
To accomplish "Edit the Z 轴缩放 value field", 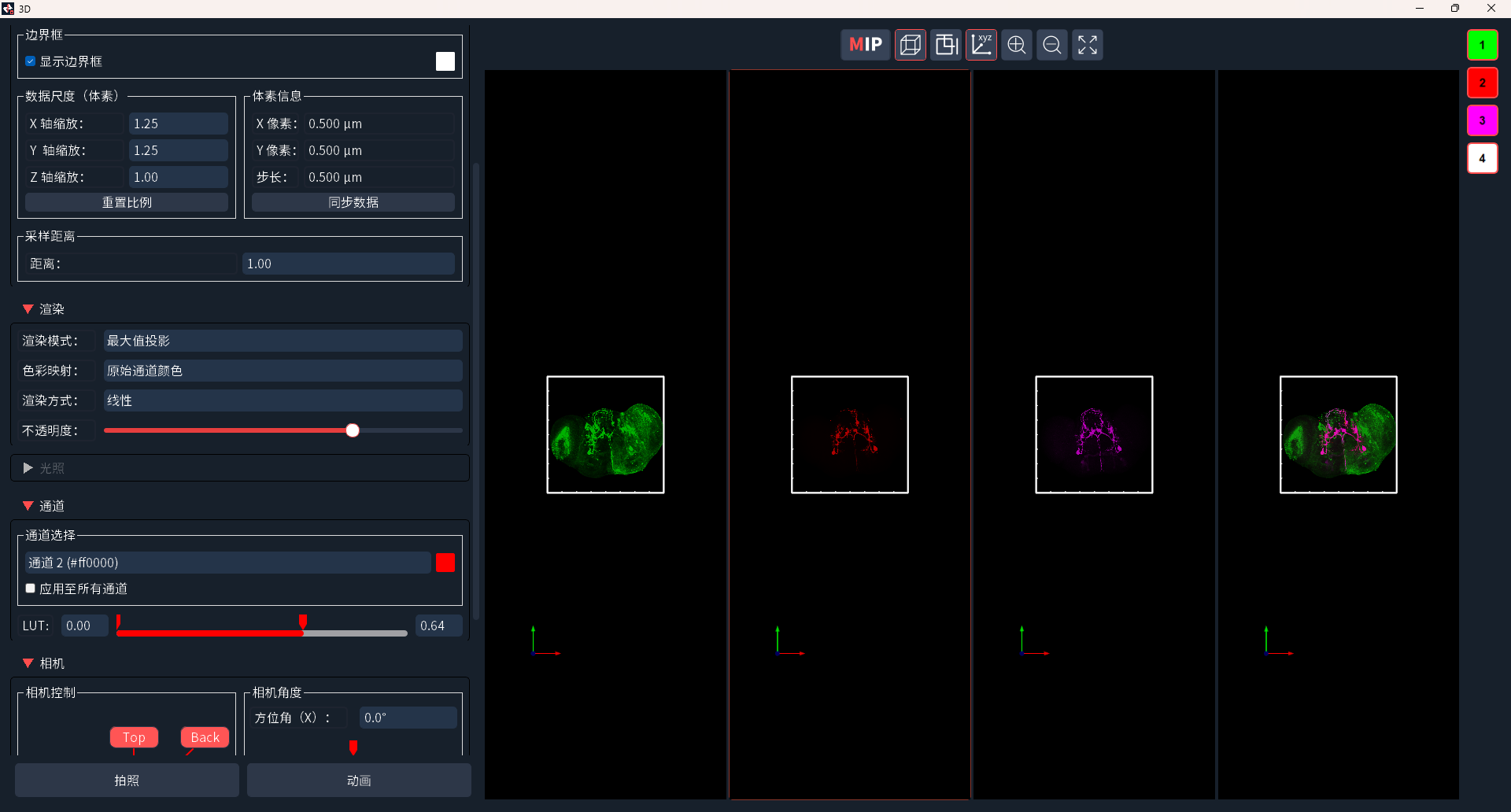I will (x=179, y=177).
